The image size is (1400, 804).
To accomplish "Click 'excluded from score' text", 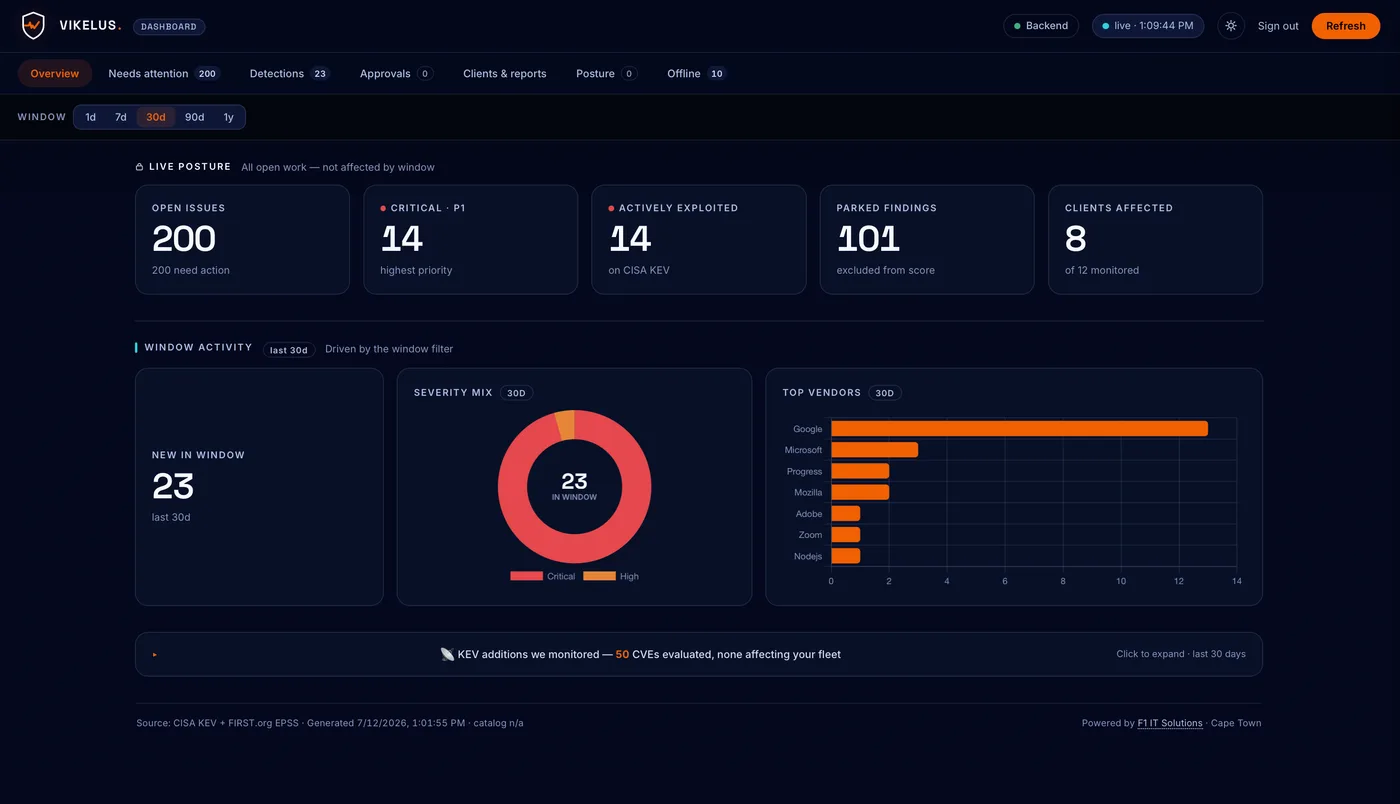I will click(x=886, y=270).
